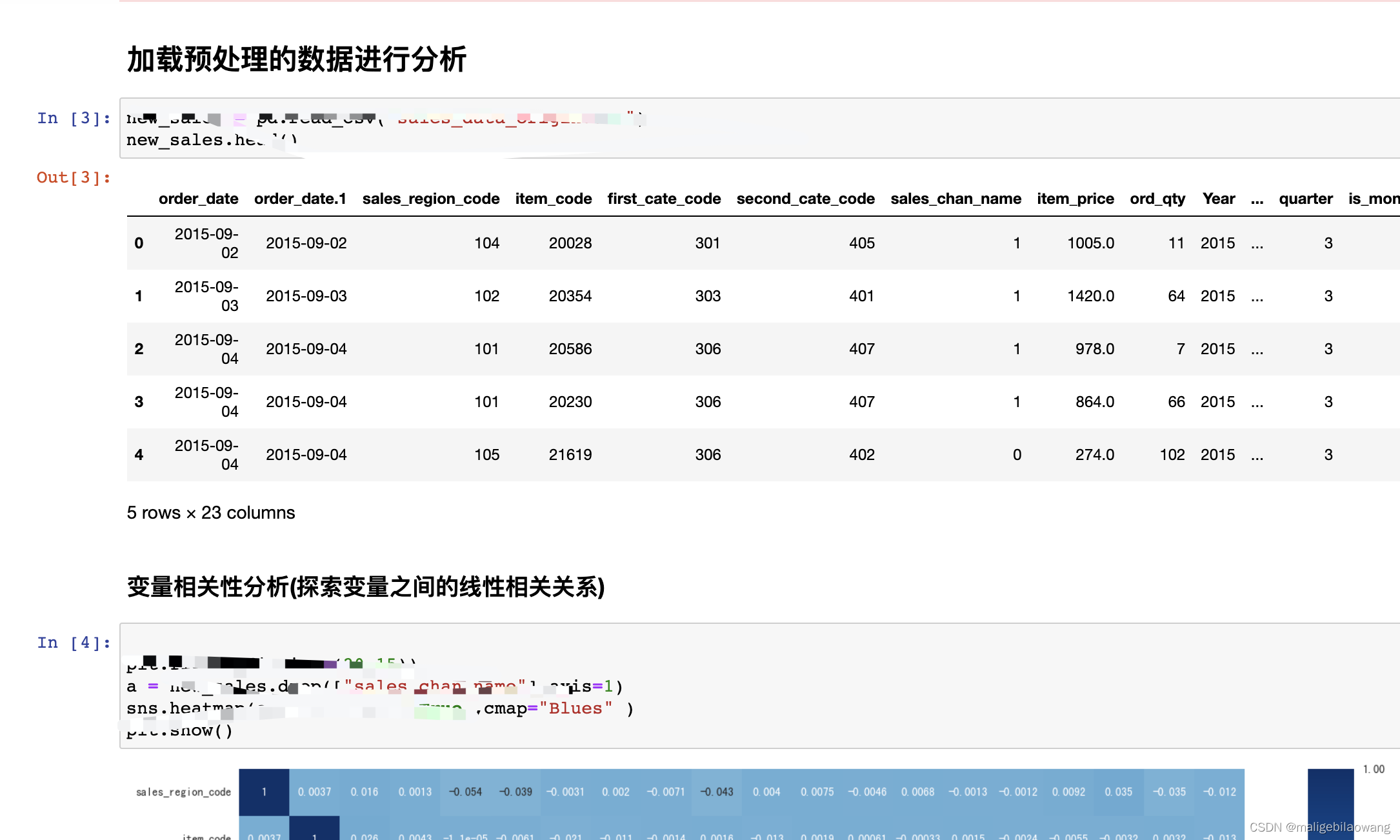Viewport: 1400px width, 840px height.
Task: Click the item_code column header
Action: [x=554, y=199]
